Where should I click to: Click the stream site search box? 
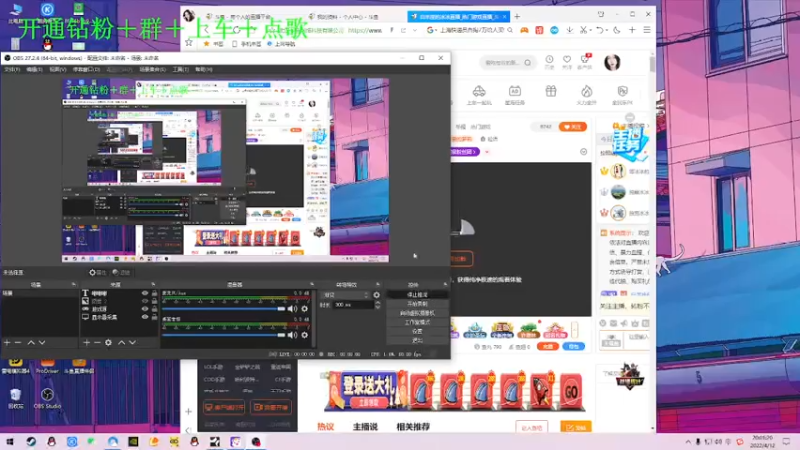pyautogui.click(x=508, y=63)
